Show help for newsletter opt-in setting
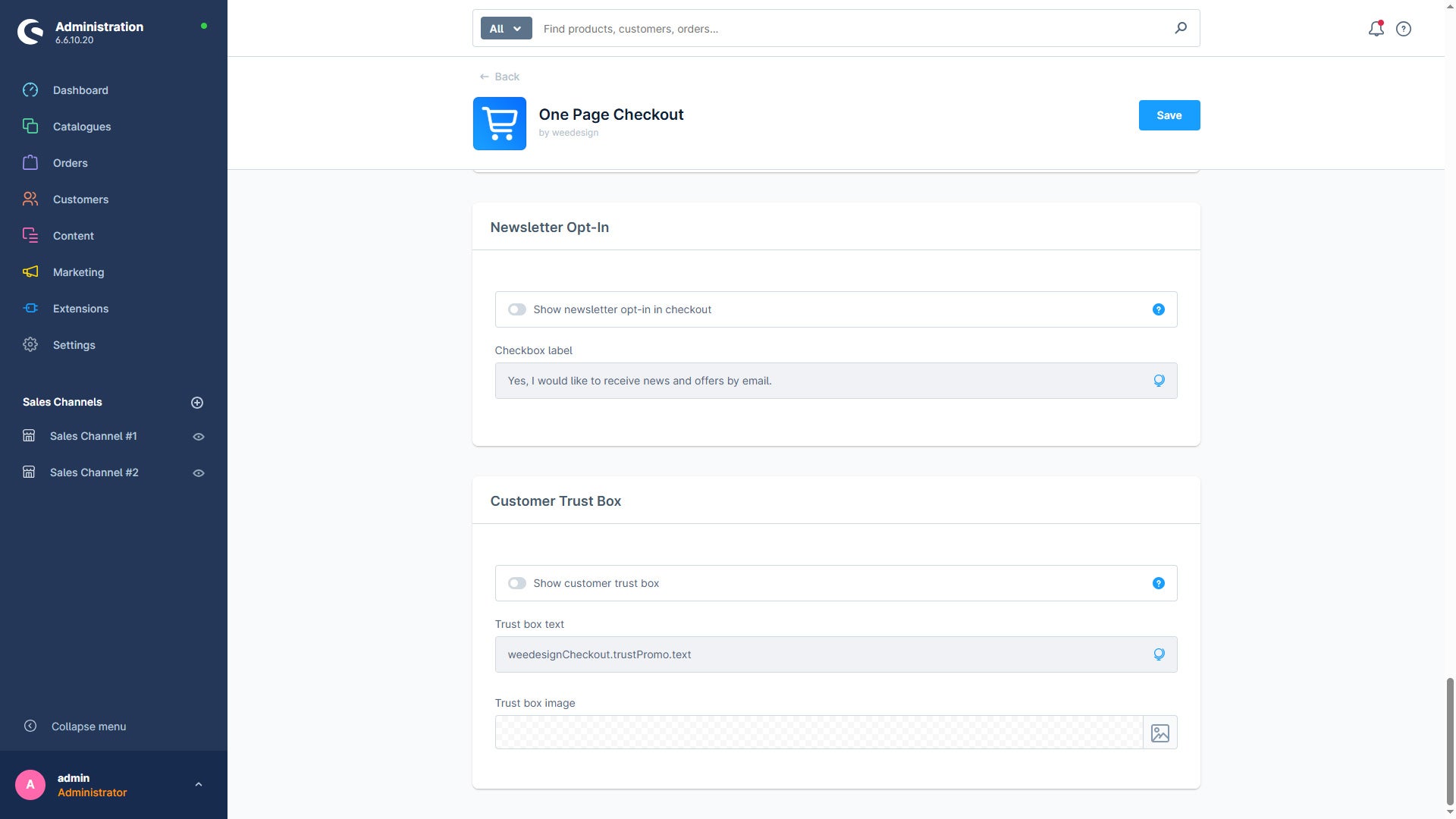The width and height of the screenshot is (1456, 819). point(1159,309)
